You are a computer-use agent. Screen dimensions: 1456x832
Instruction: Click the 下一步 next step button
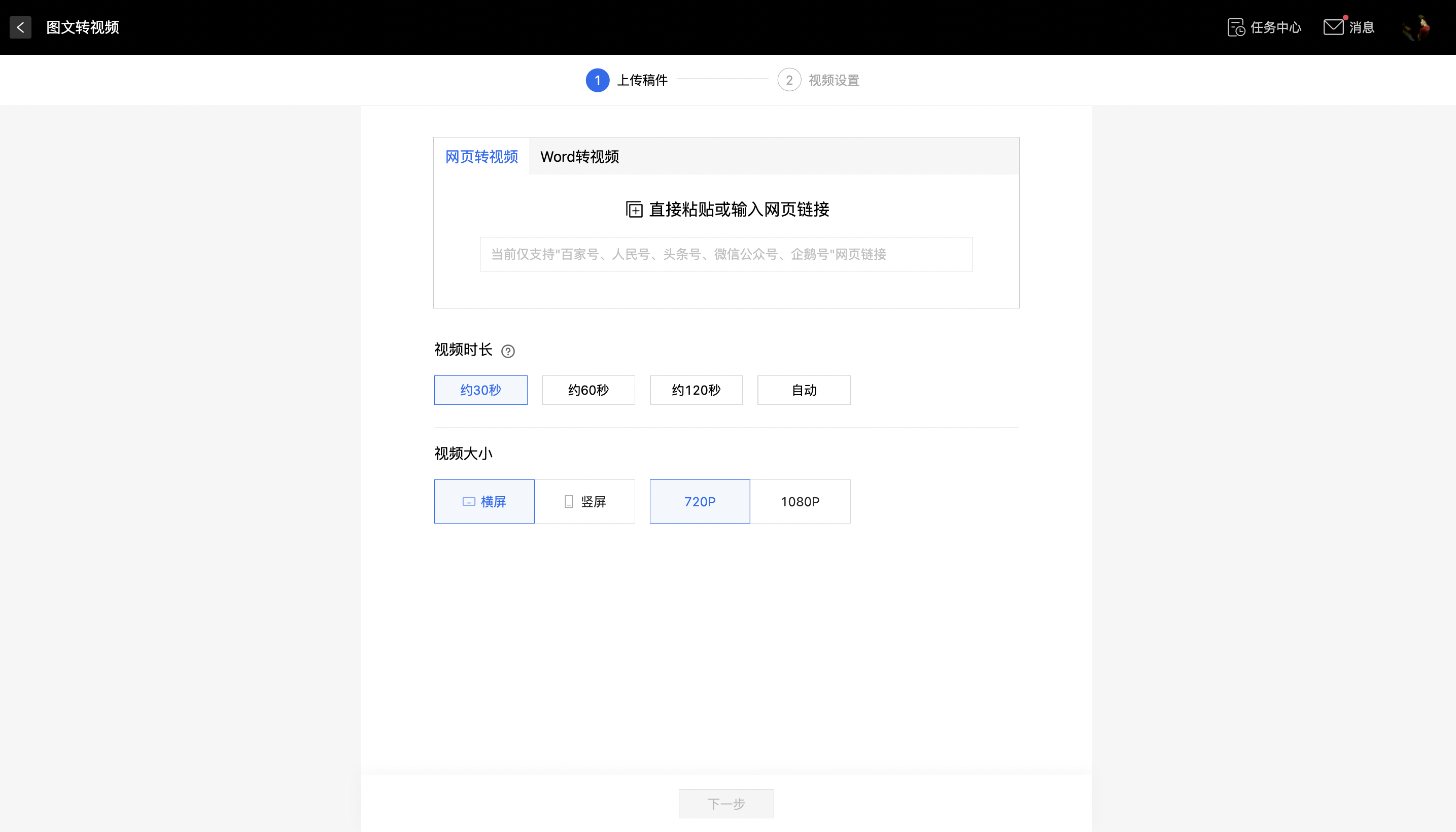[726, 804]
